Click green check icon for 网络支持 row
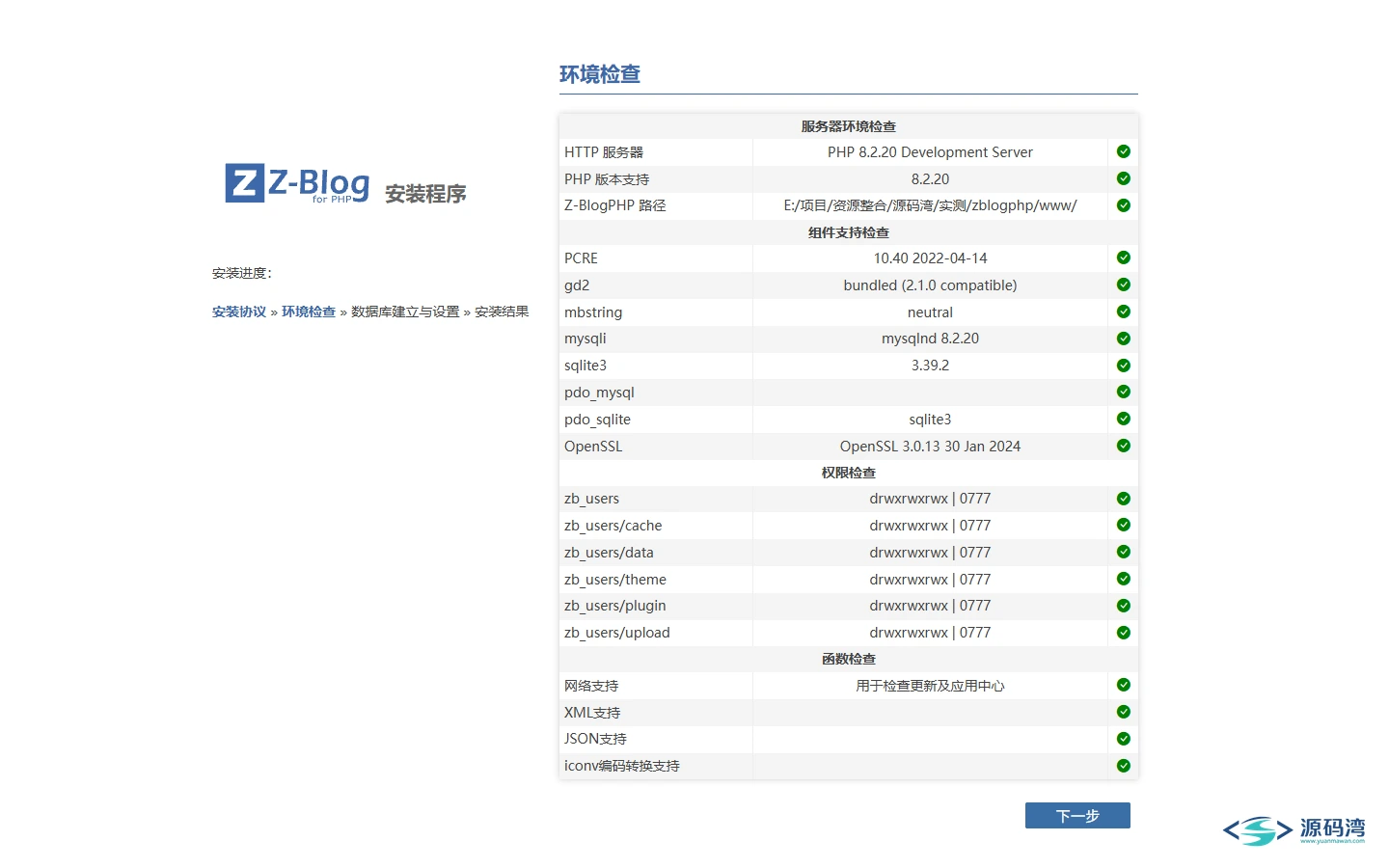The height and width of the screenshot is (868, 1389). point(1124,685)
